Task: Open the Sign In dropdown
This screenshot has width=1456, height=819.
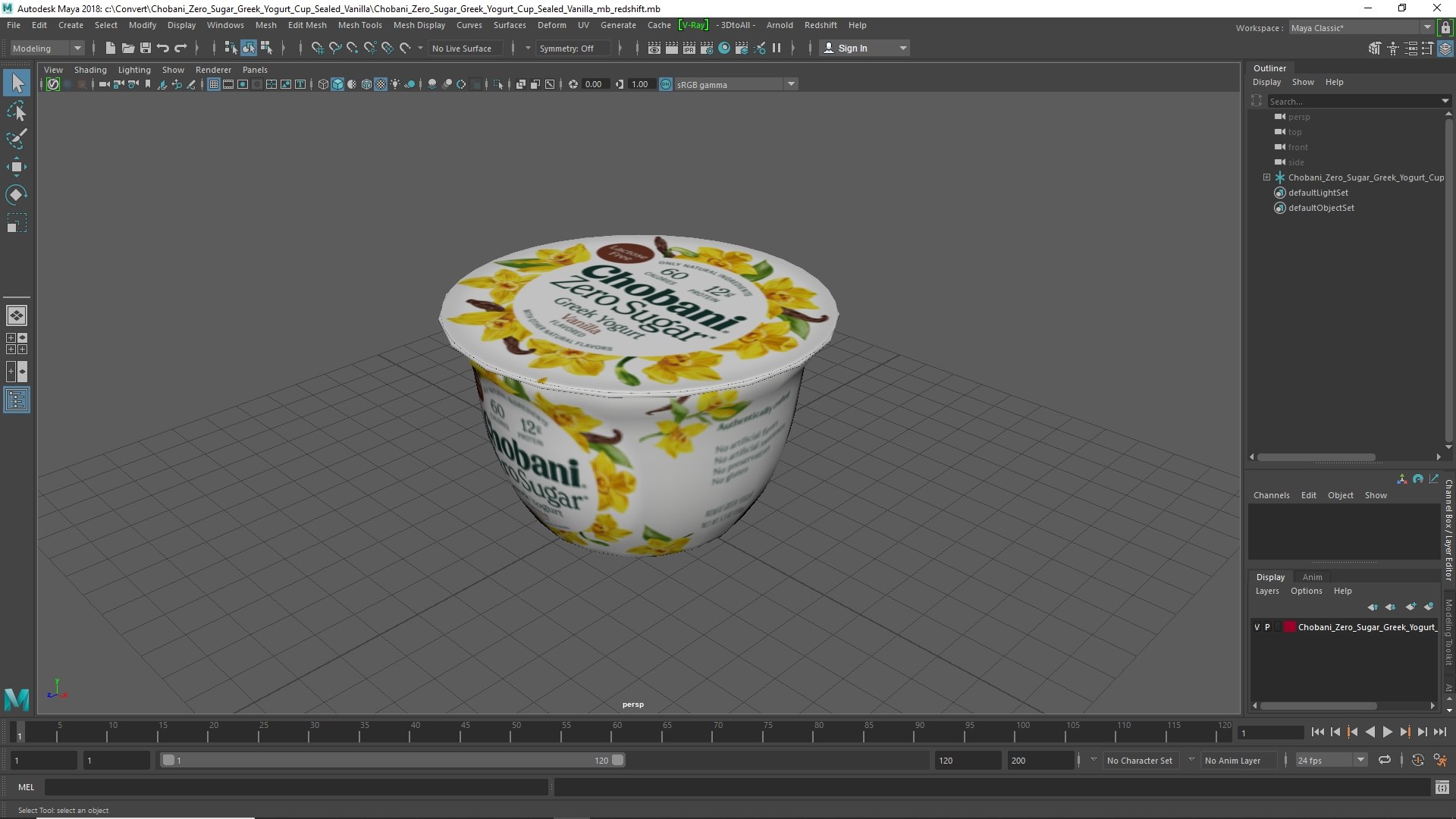Action: click(x=864, y=48)
